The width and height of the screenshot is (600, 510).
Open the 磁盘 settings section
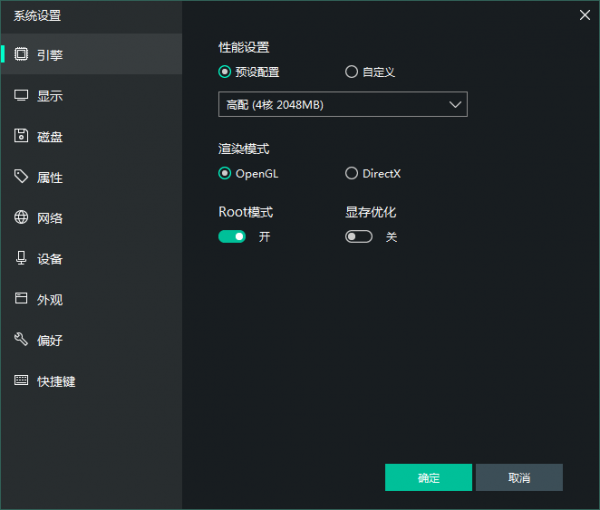pos(91,136)
